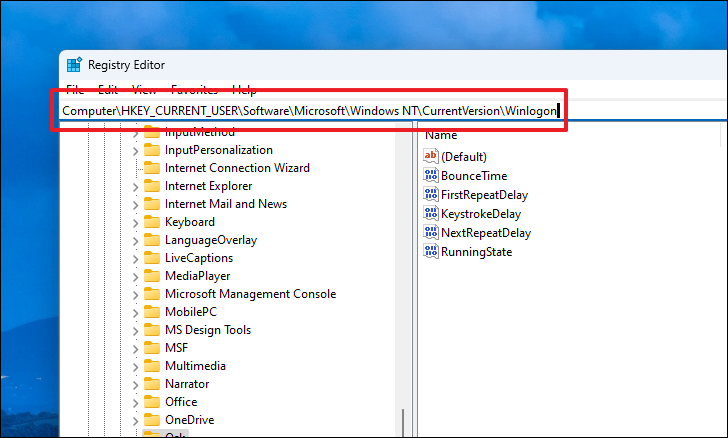The height and width of the screenshot is (438, 728).
Task: Click the LiveCaptions folder icon
Action: point(152,258)
